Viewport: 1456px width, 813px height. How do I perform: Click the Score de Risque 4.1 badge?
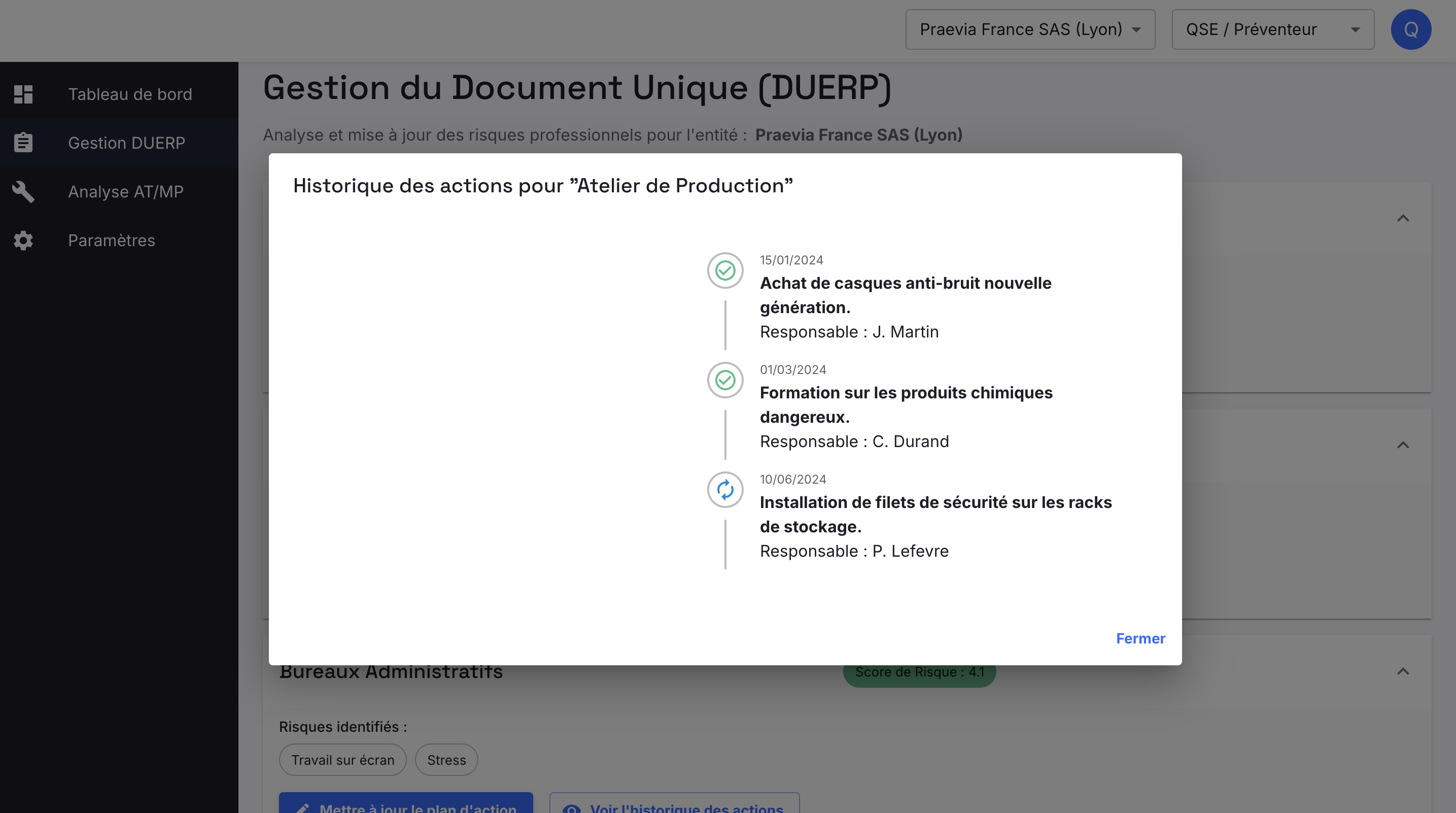coord(920,672)
